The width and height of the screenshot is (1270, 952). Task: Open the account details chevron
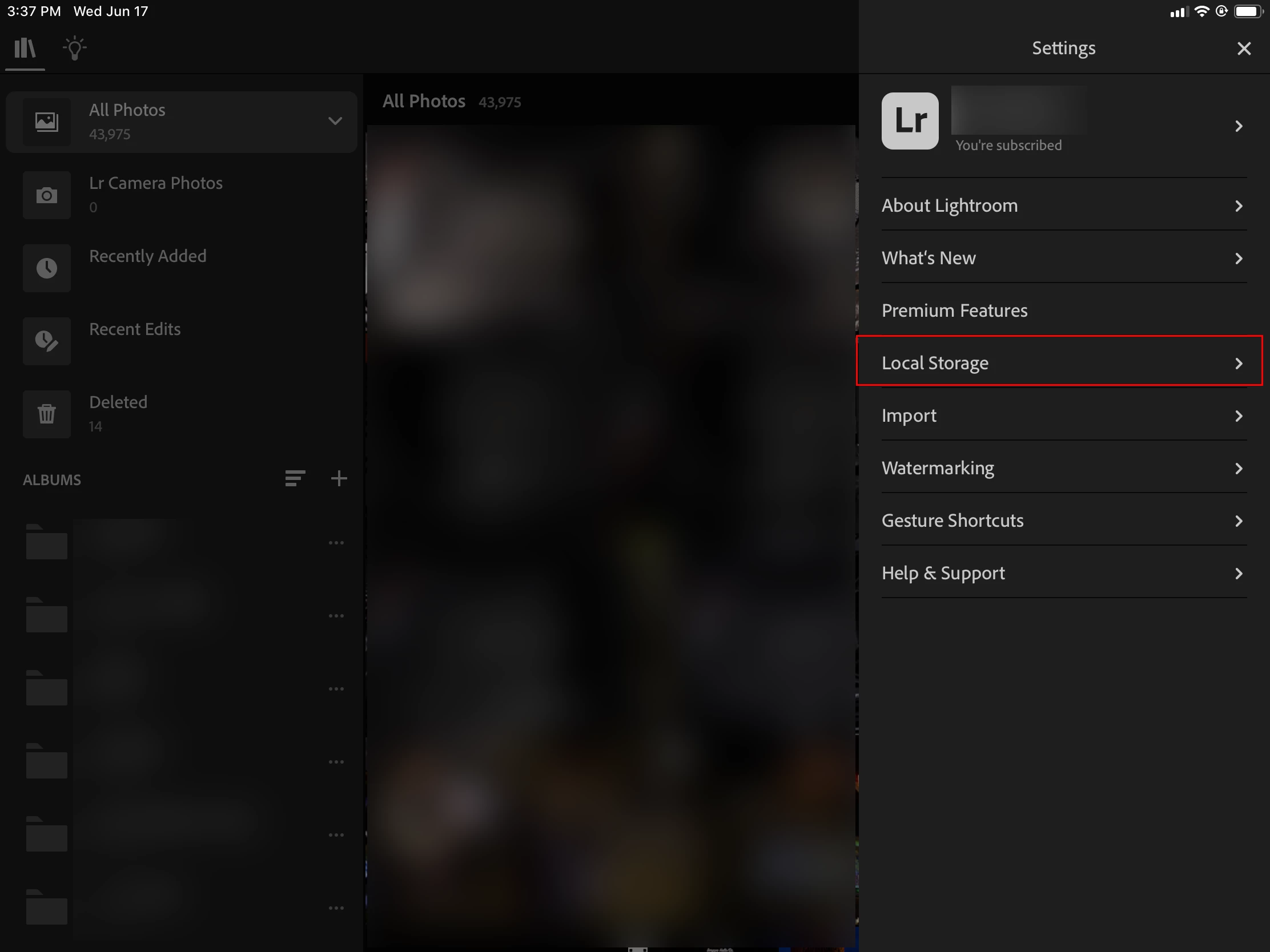(x=1239, y=126)
